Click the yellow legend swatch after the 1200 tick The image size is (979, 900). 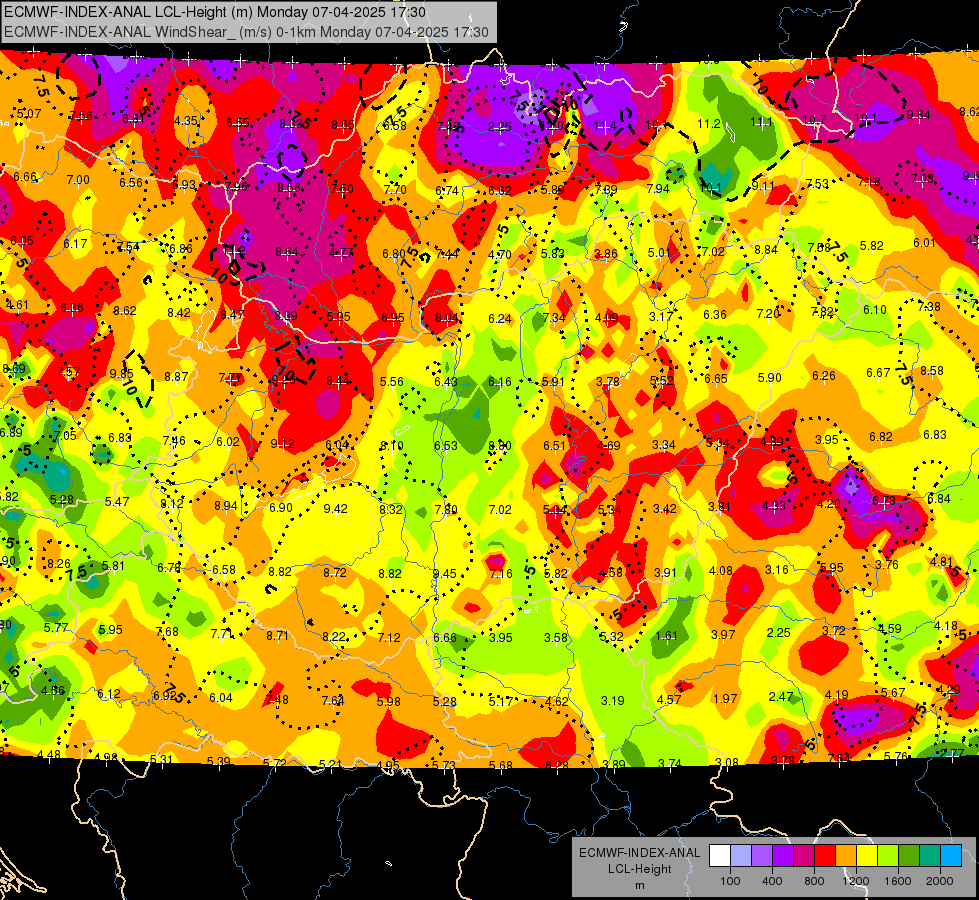tap(867, 856)
